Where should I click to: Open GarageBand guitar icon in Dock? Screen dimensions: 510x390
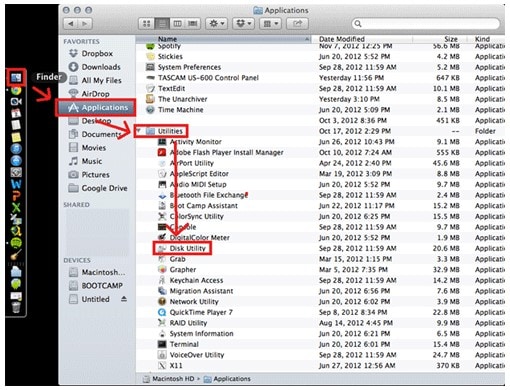[16, 254]
